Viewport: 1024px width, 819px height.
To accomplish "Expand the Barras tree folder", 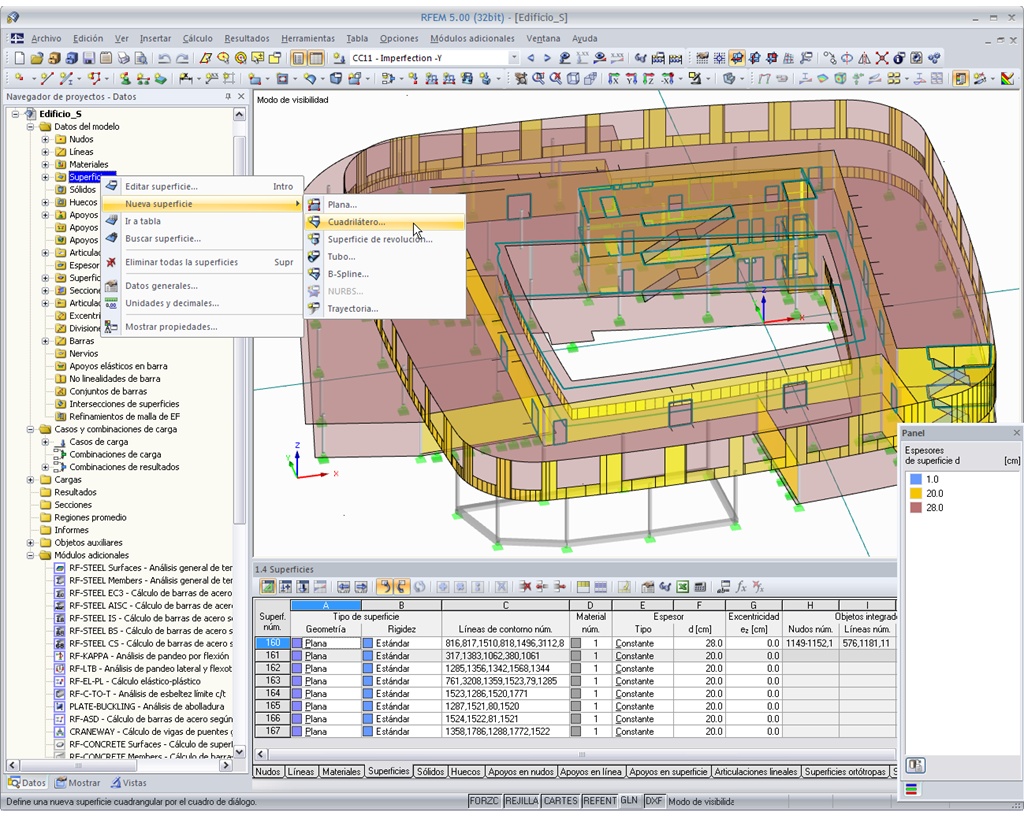I will pyautogui.click(x=45, y=341).
